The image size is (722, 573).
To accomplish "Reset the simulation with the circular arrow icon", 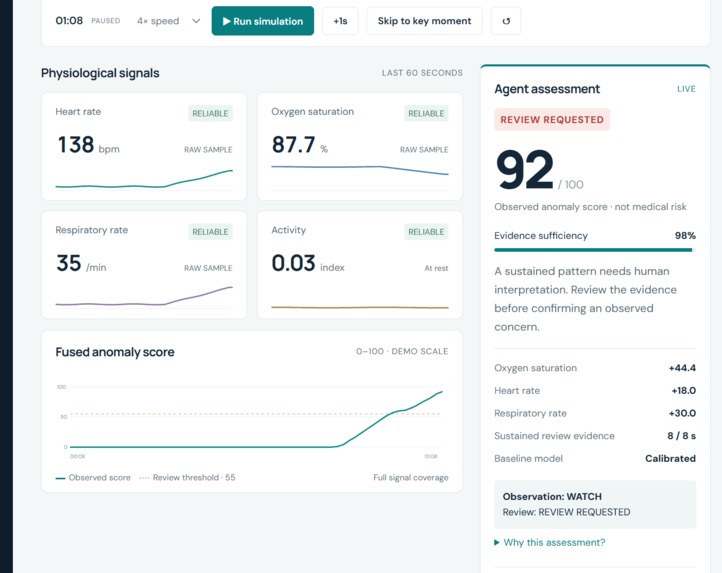I will pos(506,21).
